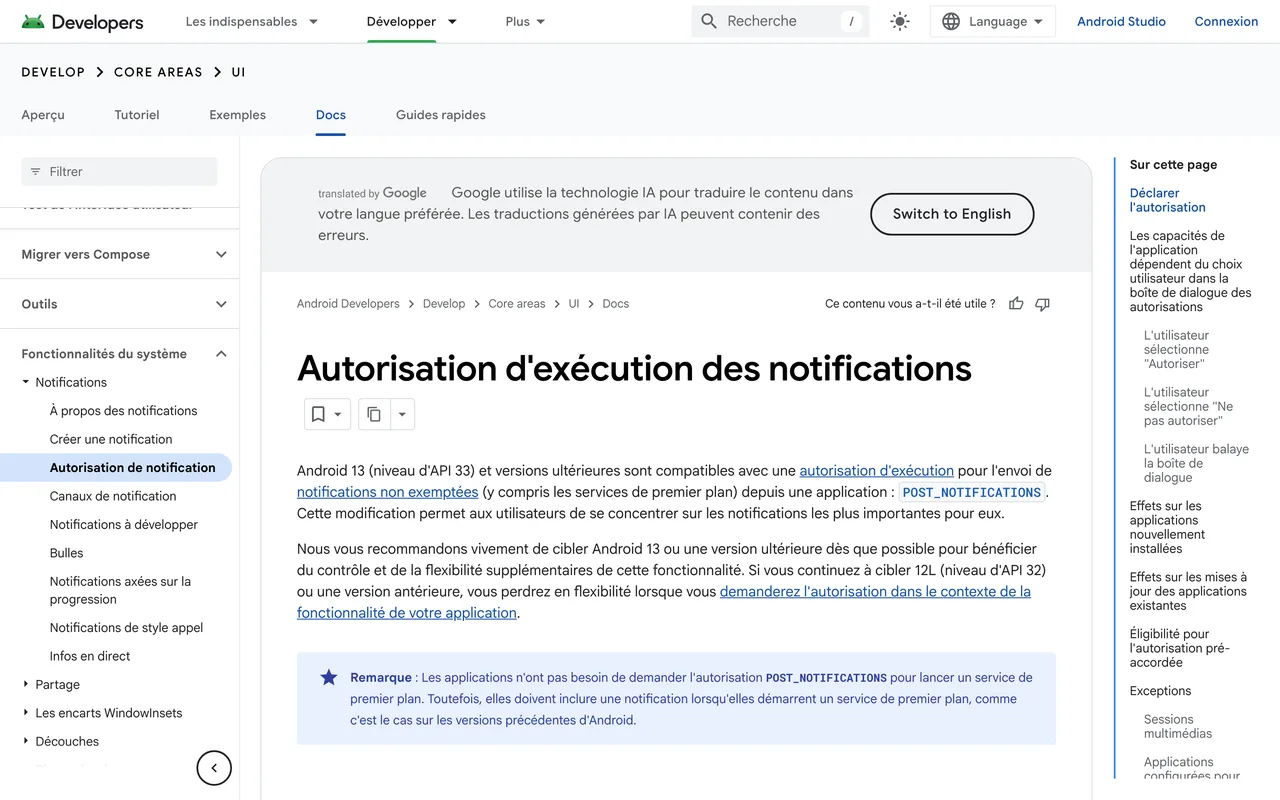The image size is (1280, 800).
Task: Switch to the 'Tutoriel' tab
Action: point(137,115)
